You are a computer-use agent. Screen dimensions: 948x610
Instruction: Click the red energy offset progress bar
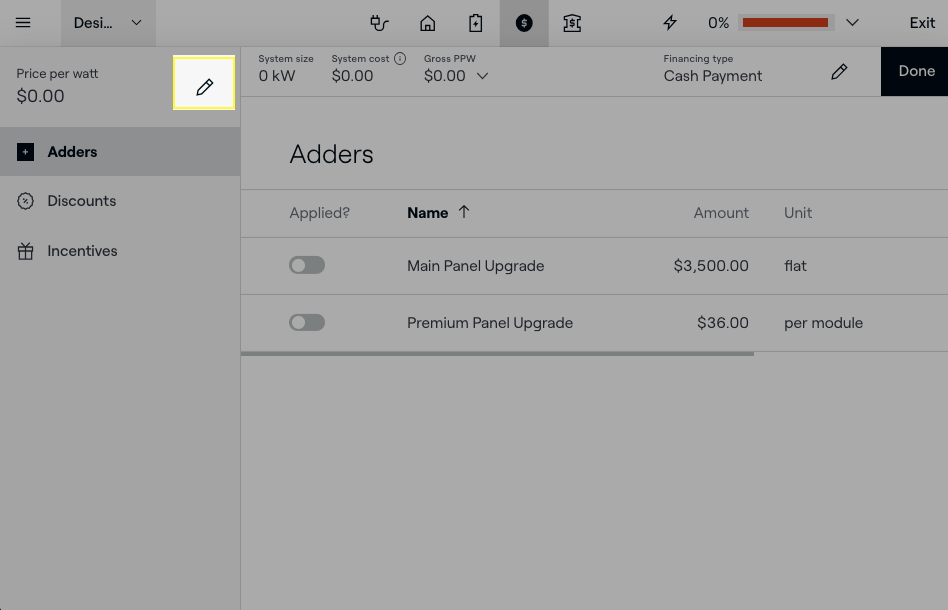[785, 23]
